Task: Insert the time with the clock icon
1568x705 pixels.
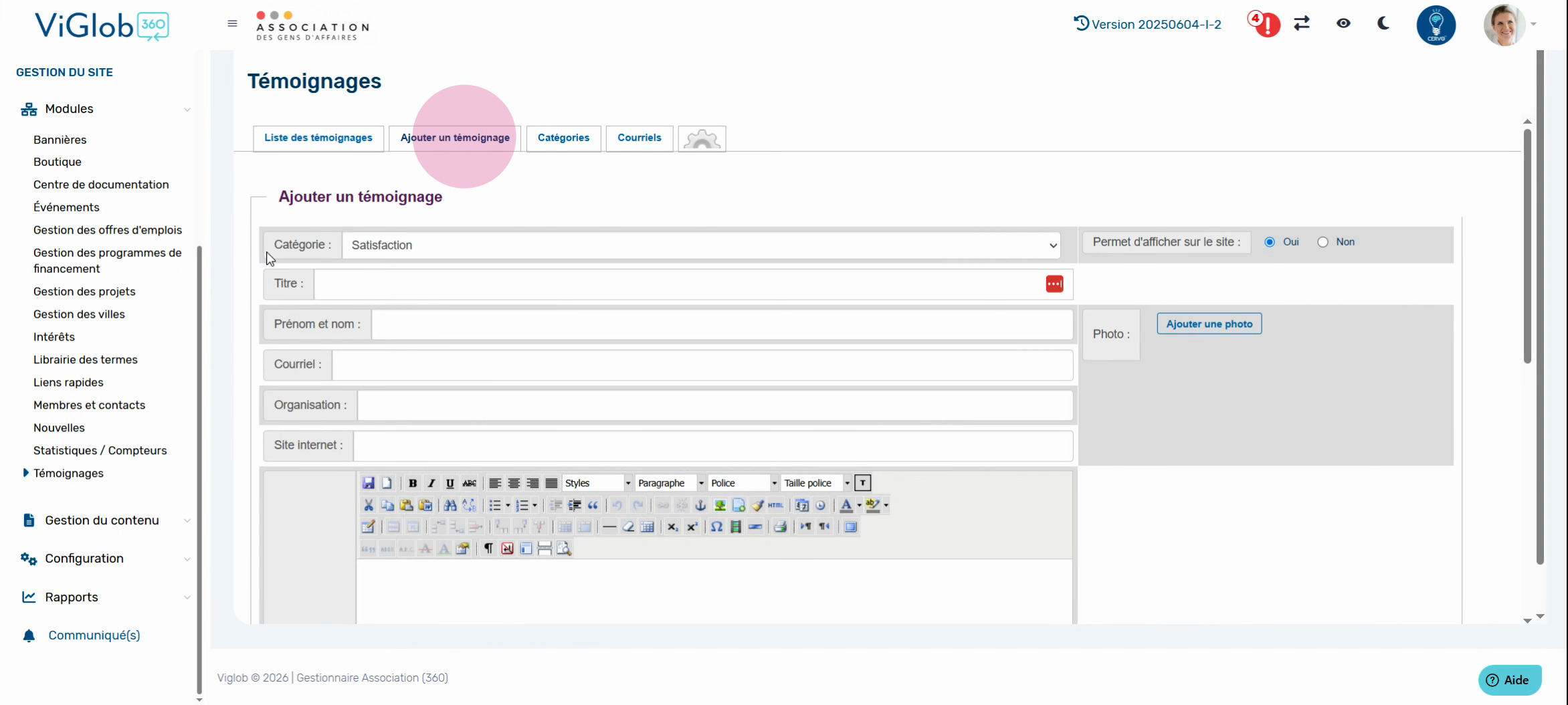Action: coord(821,505)
